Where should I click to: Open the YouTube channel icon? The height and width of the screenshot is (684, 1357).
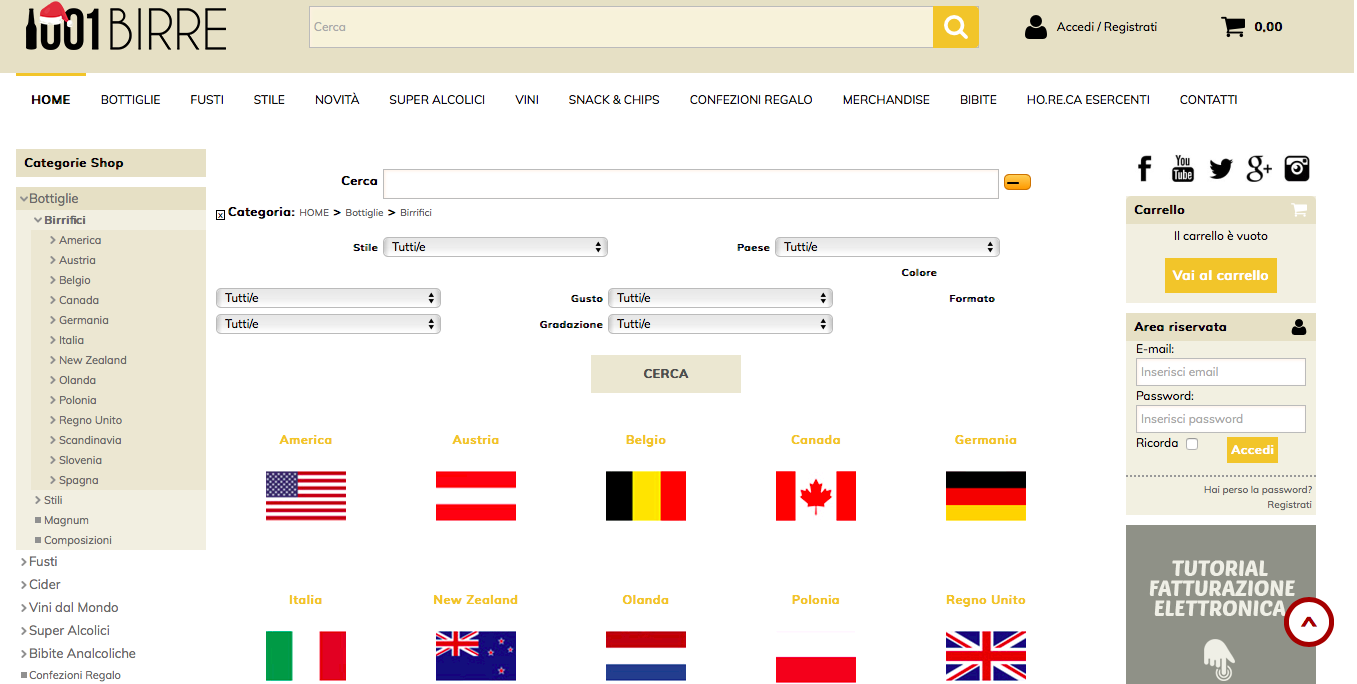1183,168
